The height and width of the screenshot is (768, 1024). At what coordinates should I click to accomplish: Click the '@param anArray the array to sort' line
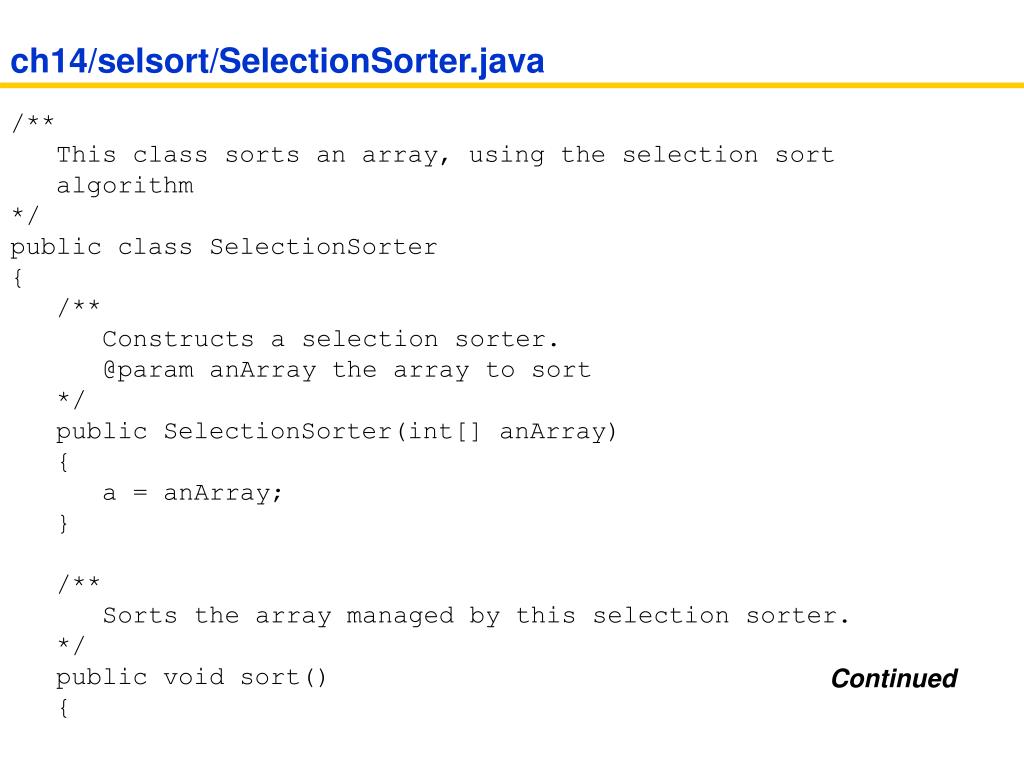346,370
